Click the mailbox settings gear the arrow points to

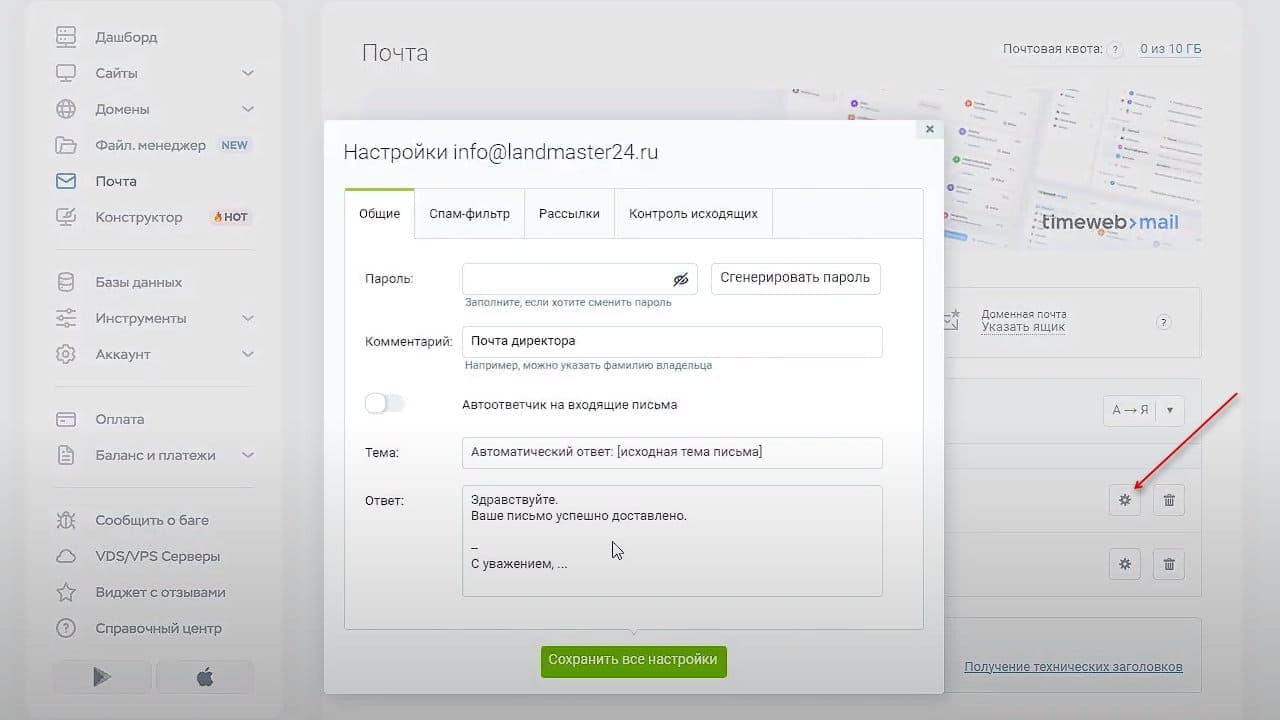click(x=1125, y=500)
